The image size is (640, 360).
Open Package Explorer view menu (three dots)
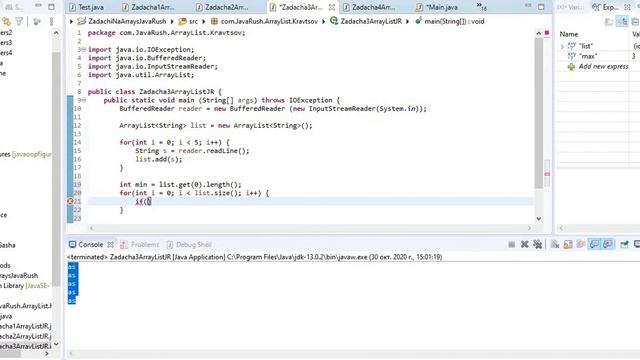51,22
